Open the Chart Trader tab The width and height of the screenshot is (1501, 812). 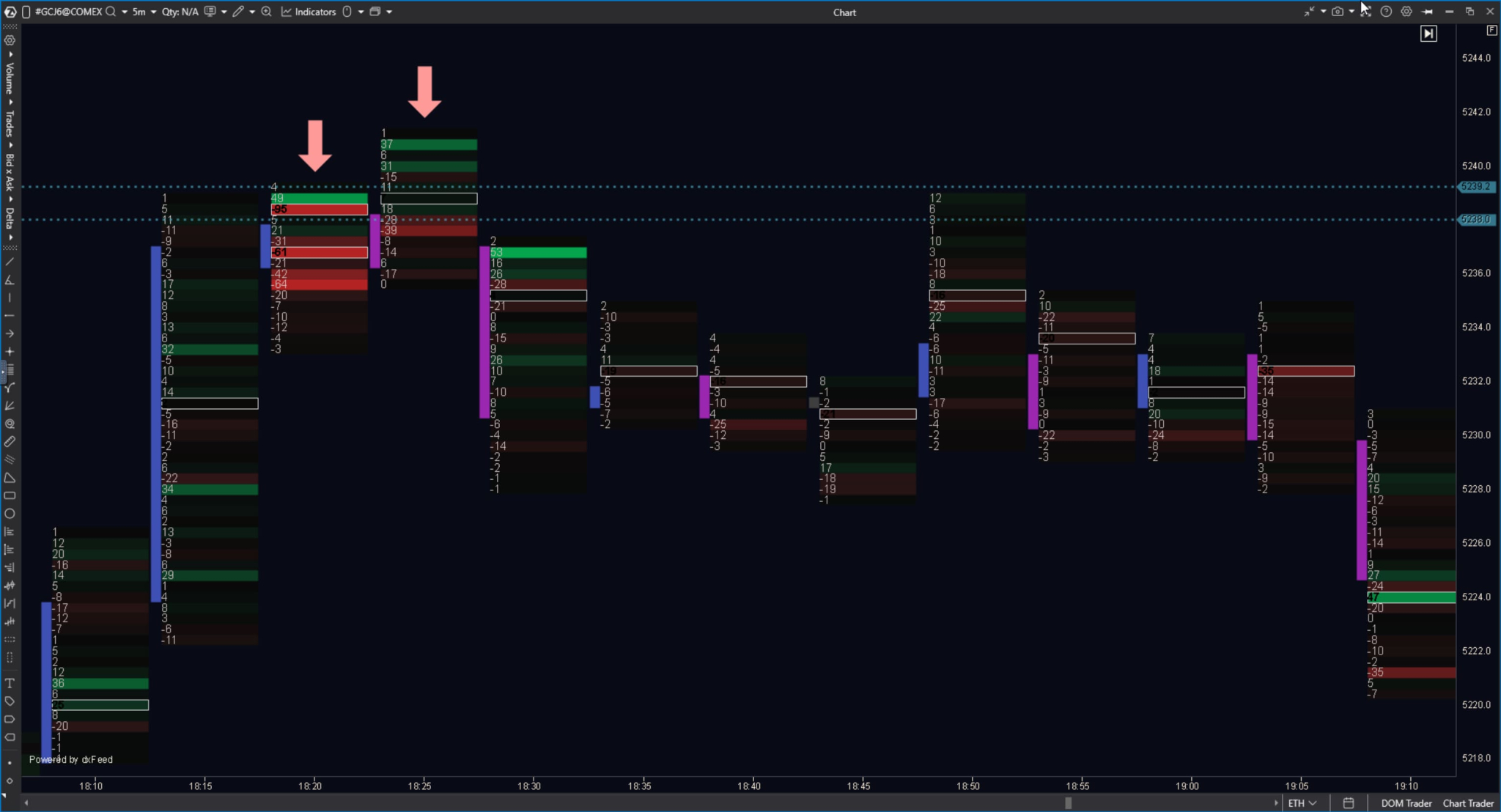click(x=1468, y=803)
